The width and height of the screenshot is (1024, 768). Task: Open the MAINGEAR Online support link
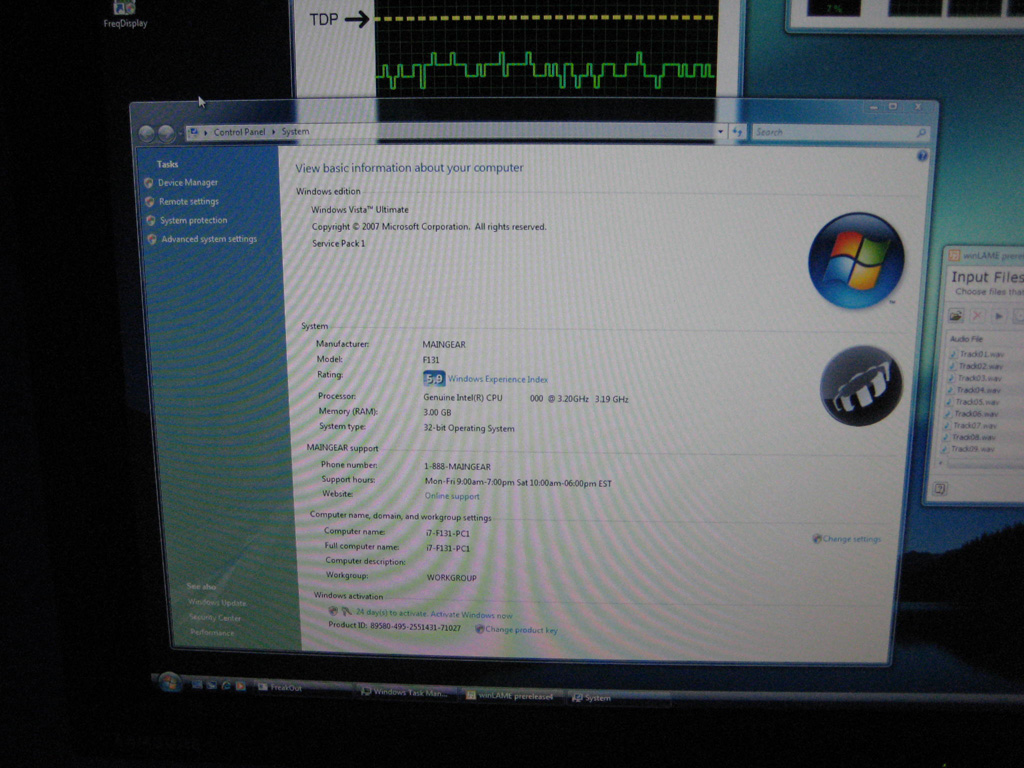point(452,496)
